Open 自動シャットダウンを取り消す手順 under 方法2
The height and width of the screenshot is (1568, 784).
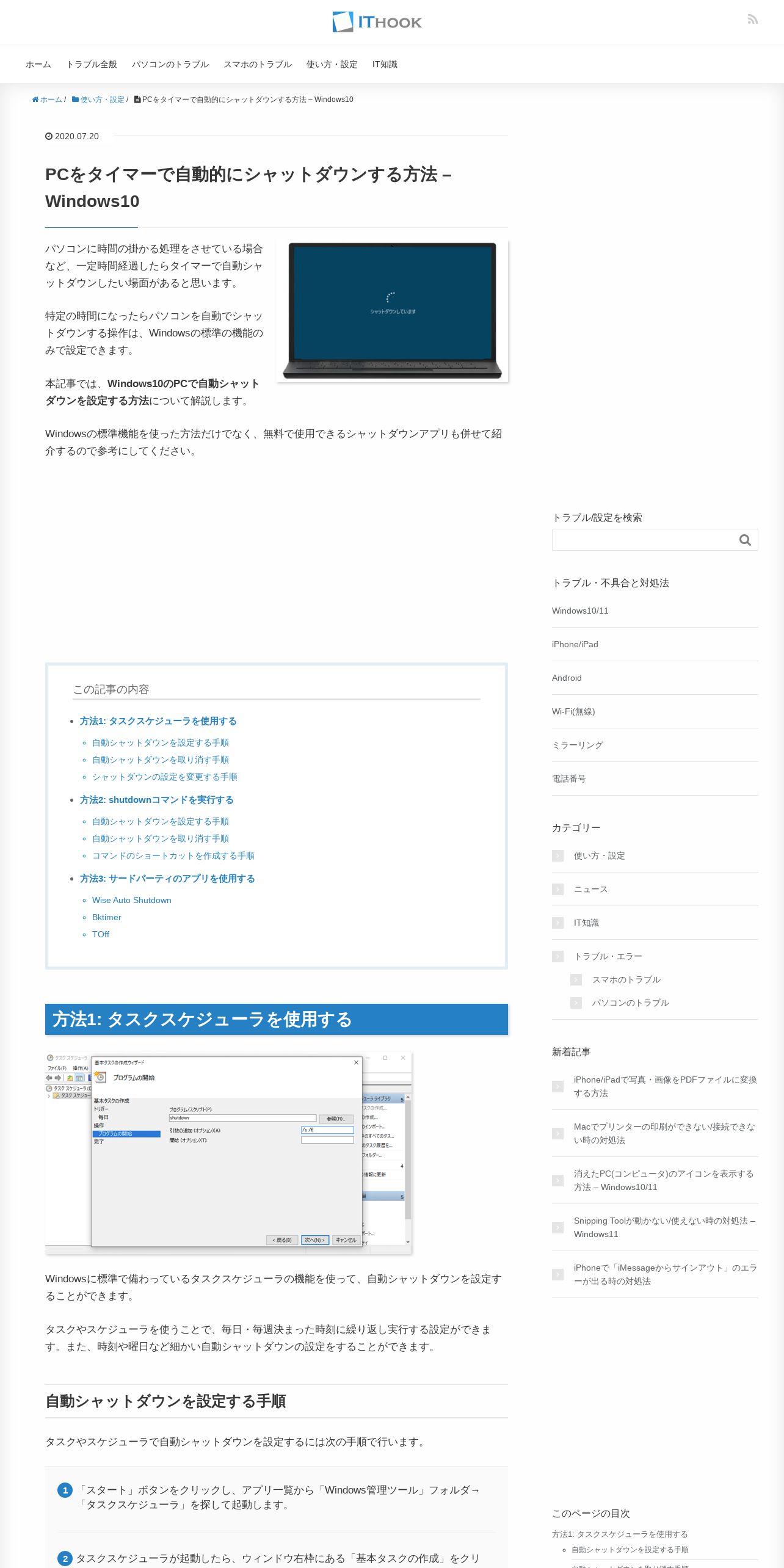pos(161,838)
